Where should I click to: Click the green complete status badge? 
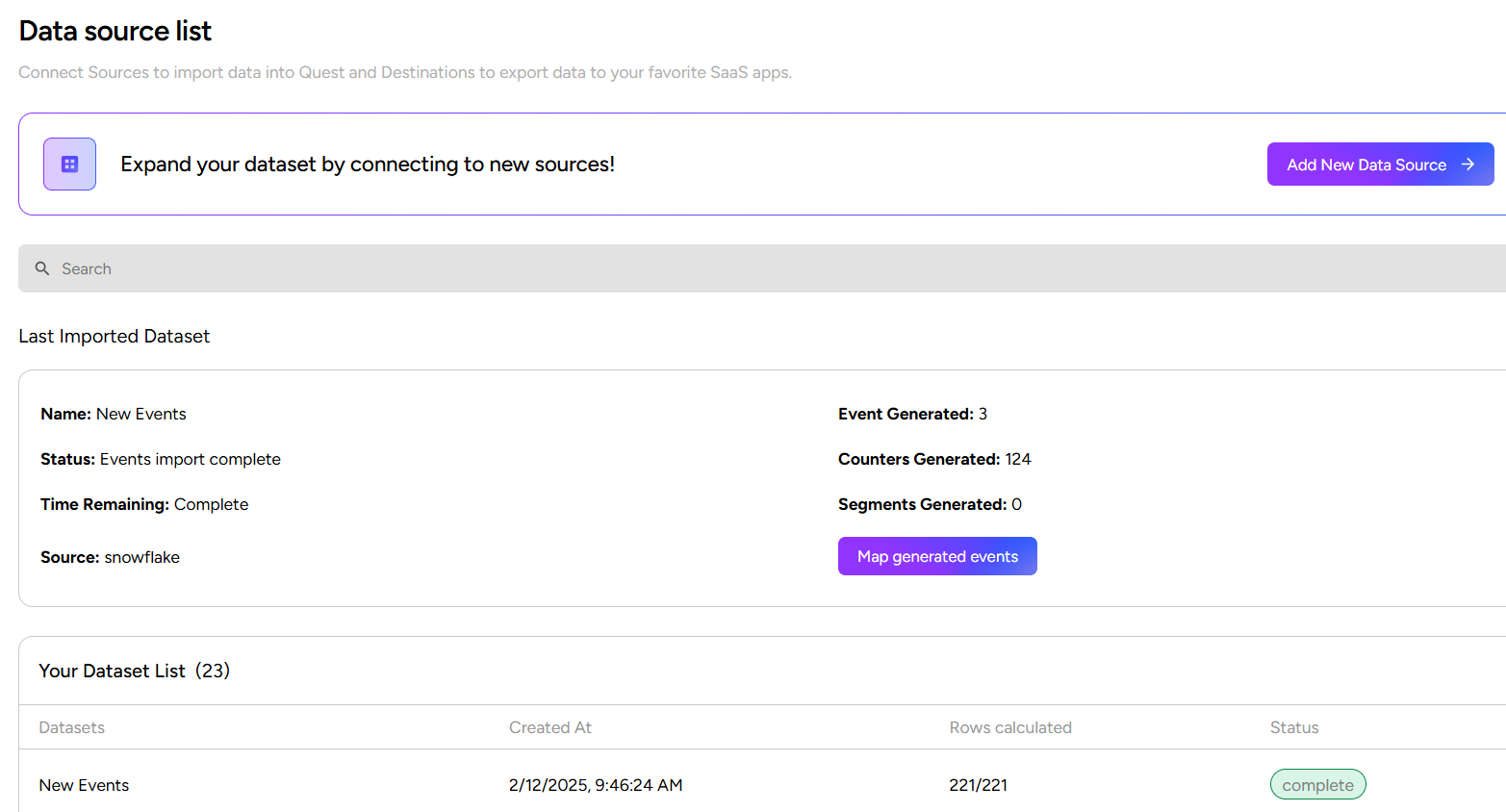click(x=1316, y=785)
